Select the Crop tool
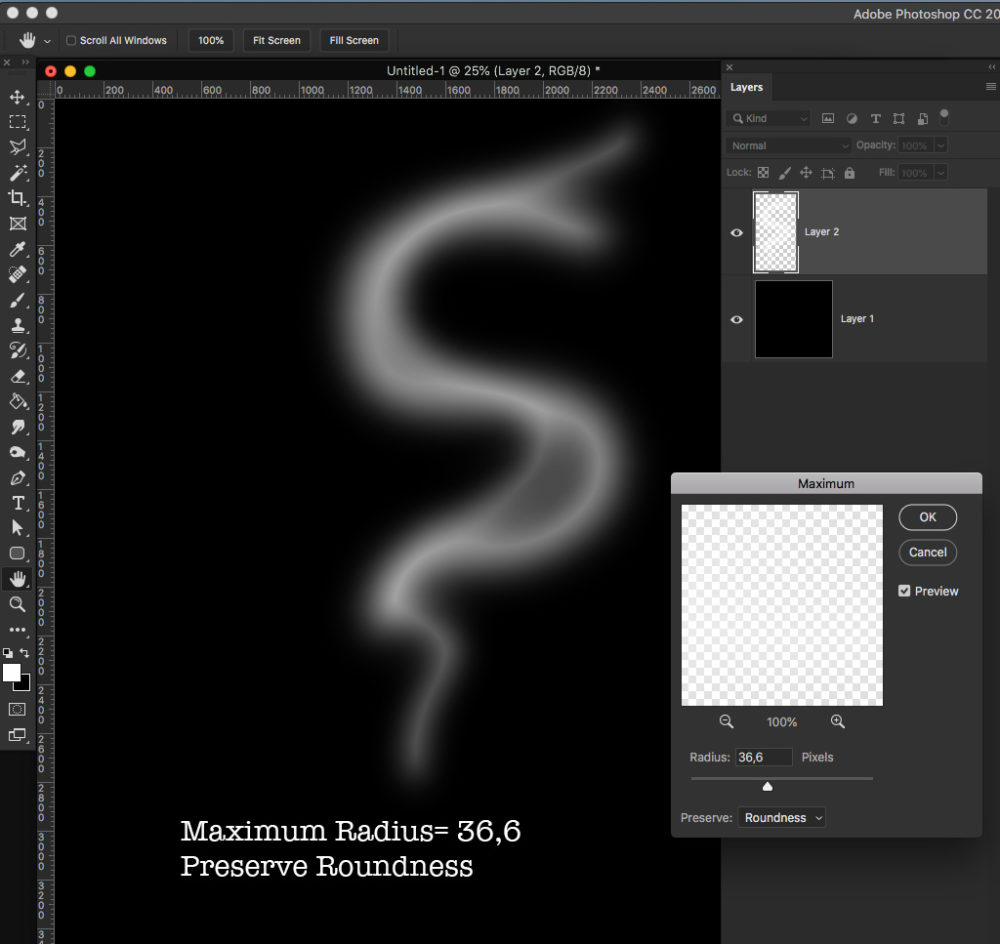The height and width of the screenshot is (944, 1000). click(x=17, y=198)
